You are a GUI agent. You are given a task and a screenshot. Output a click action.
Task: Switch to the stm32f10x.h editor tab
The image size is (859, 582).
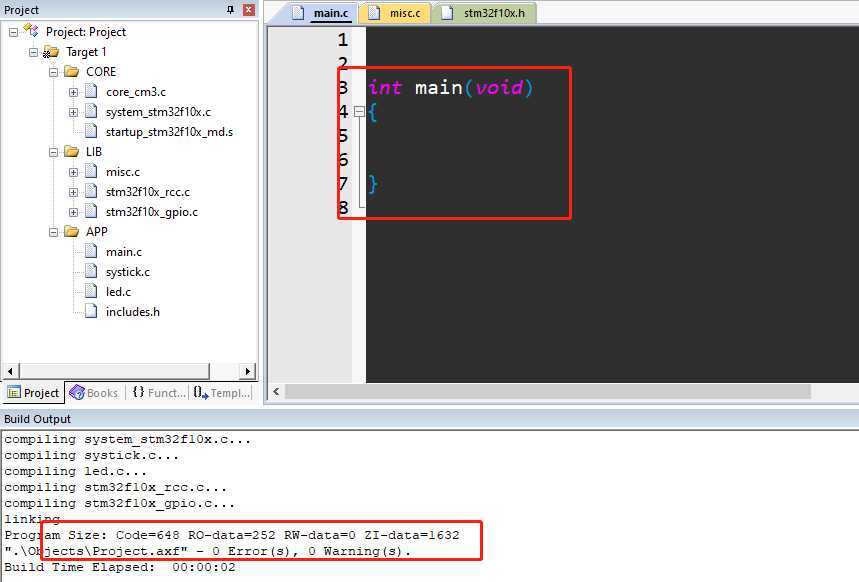(484, 13)
